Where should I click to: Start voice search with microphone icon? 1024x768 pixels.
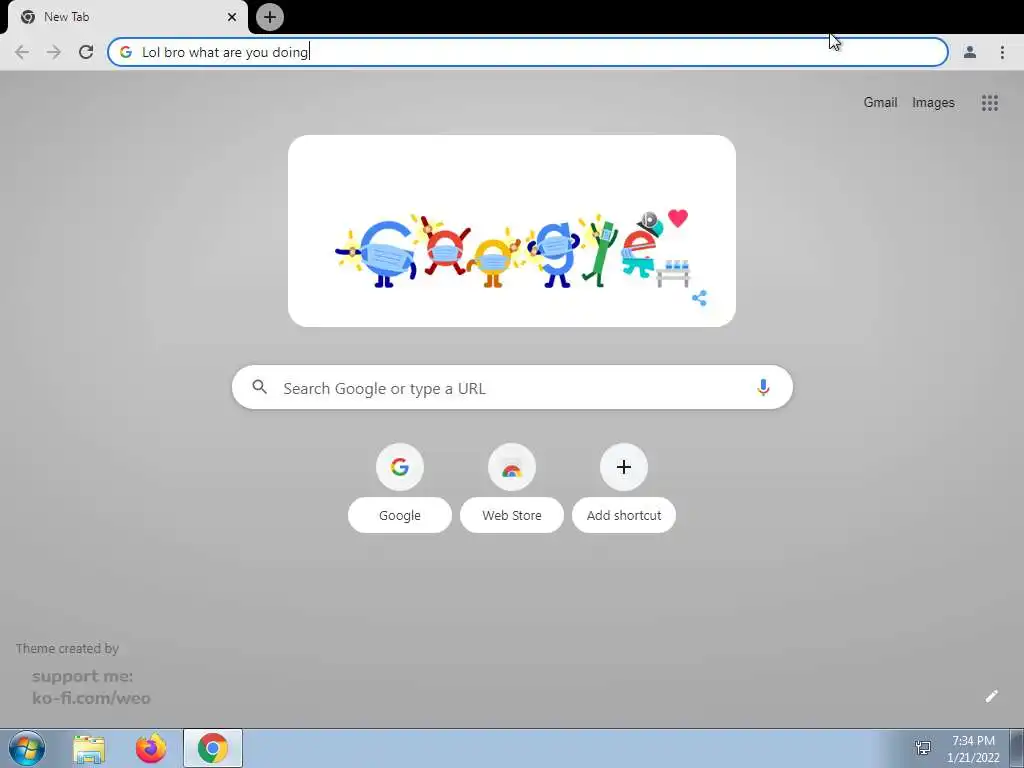coord(763,387)
